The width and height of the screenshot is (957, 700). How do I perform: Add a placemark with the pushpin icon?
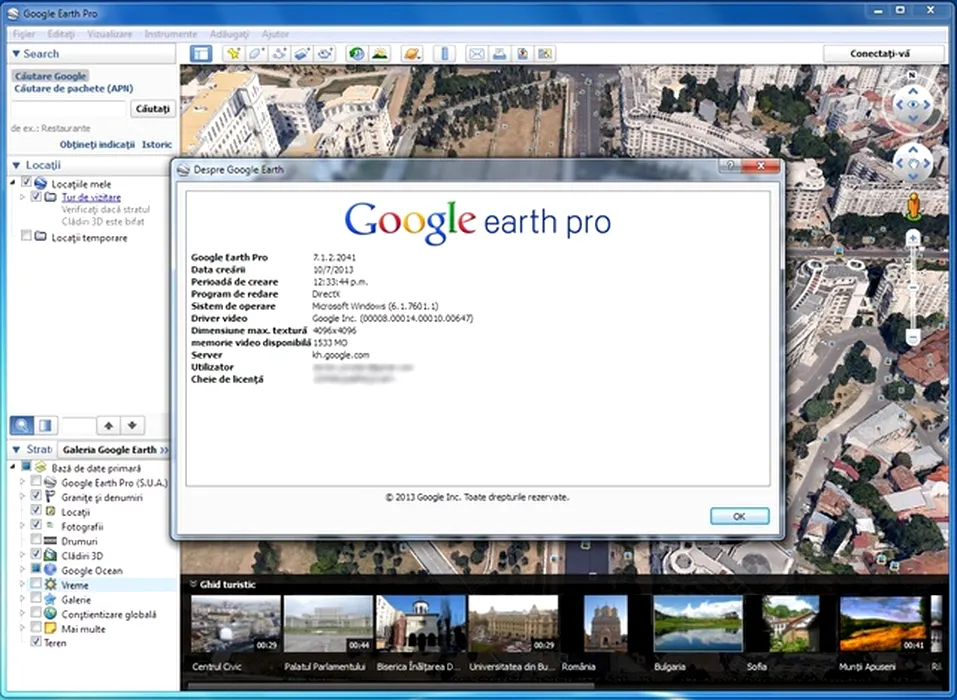233,54
